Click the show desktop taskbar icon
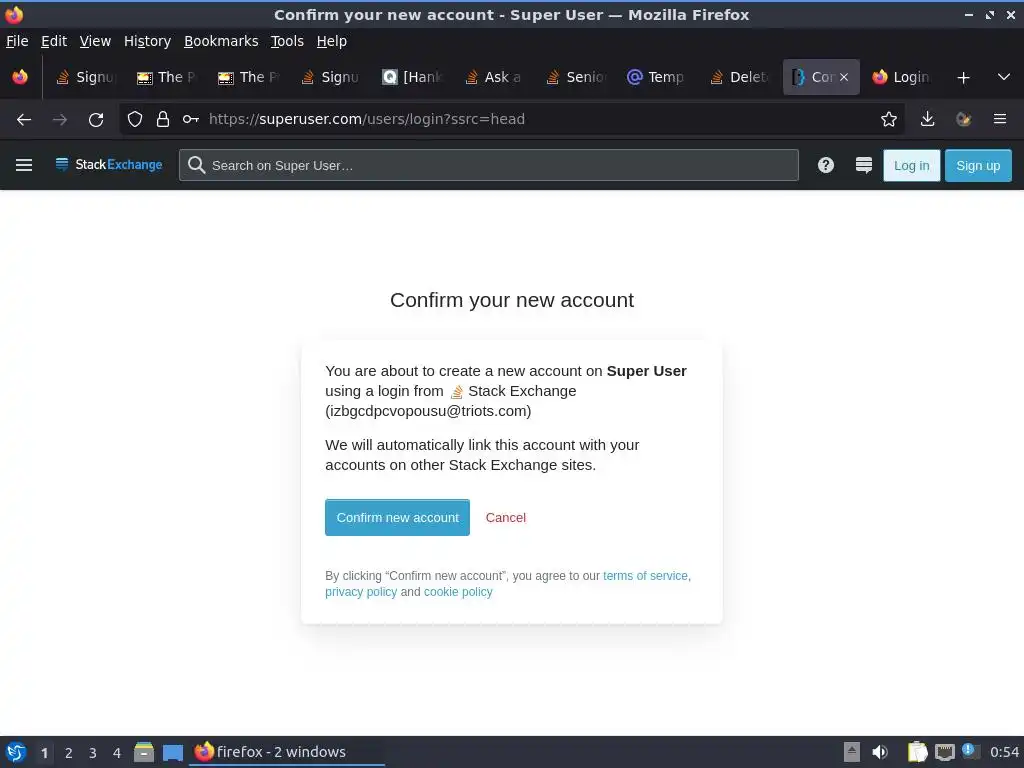Viewport: 1024px width, 768px height. (173, 752)
